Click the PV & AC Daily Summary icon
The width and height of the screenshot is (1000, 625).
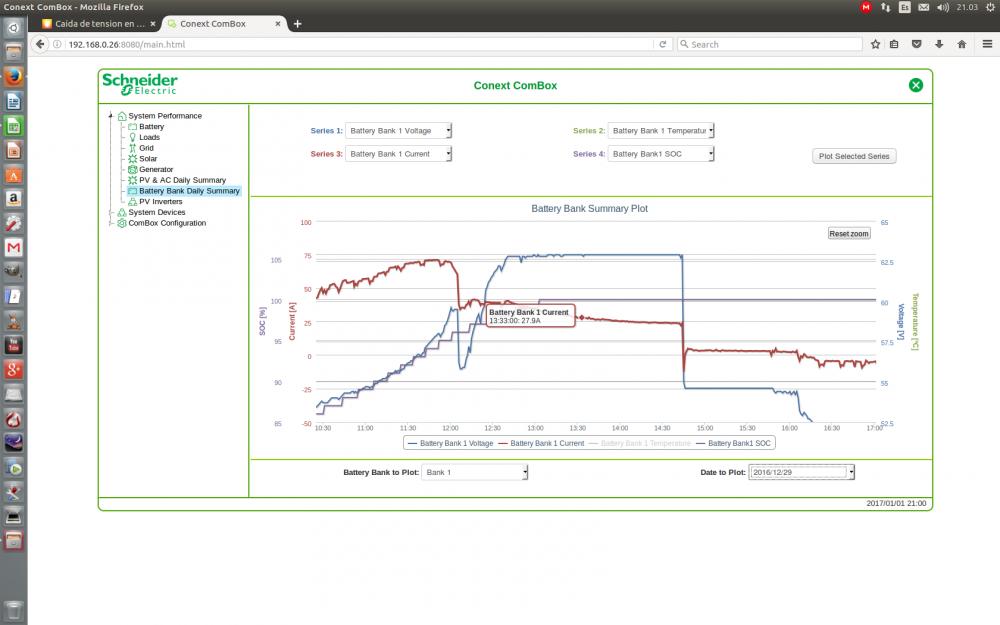tap(133, 180)
